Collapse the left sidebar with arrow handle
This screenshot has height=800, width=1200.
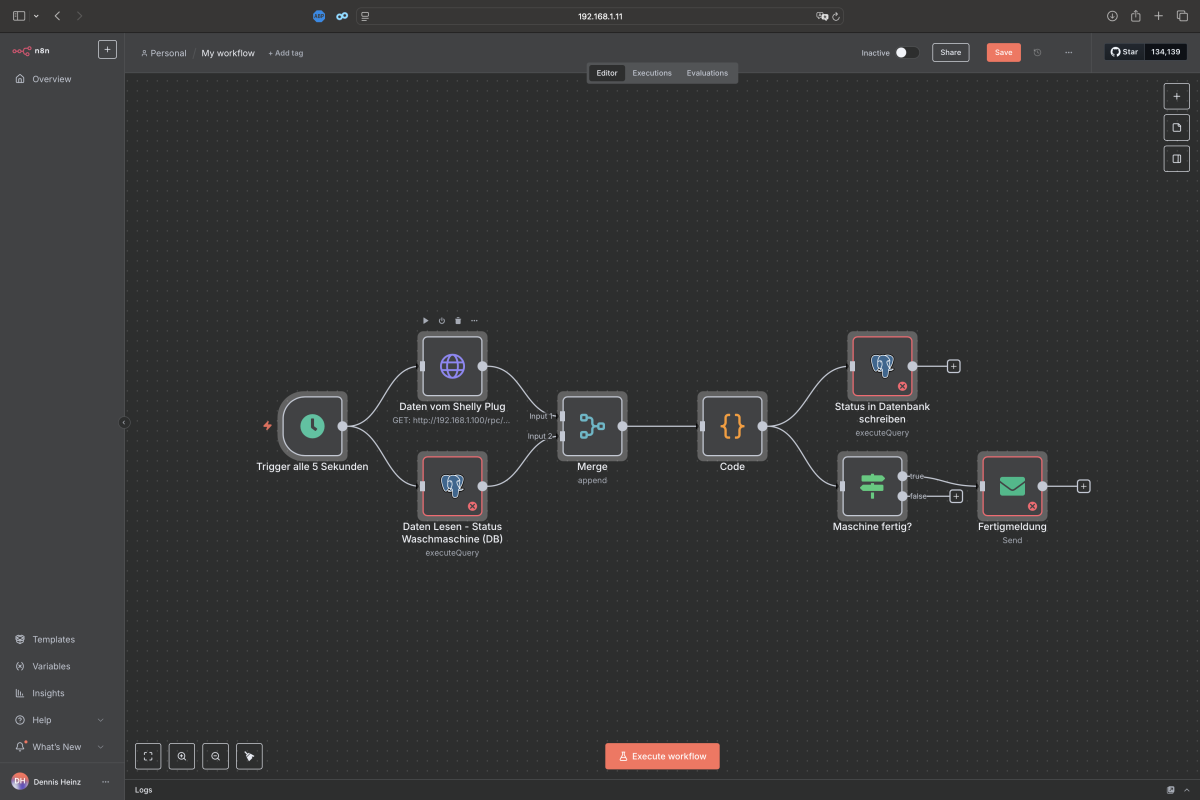pos(124,423)
